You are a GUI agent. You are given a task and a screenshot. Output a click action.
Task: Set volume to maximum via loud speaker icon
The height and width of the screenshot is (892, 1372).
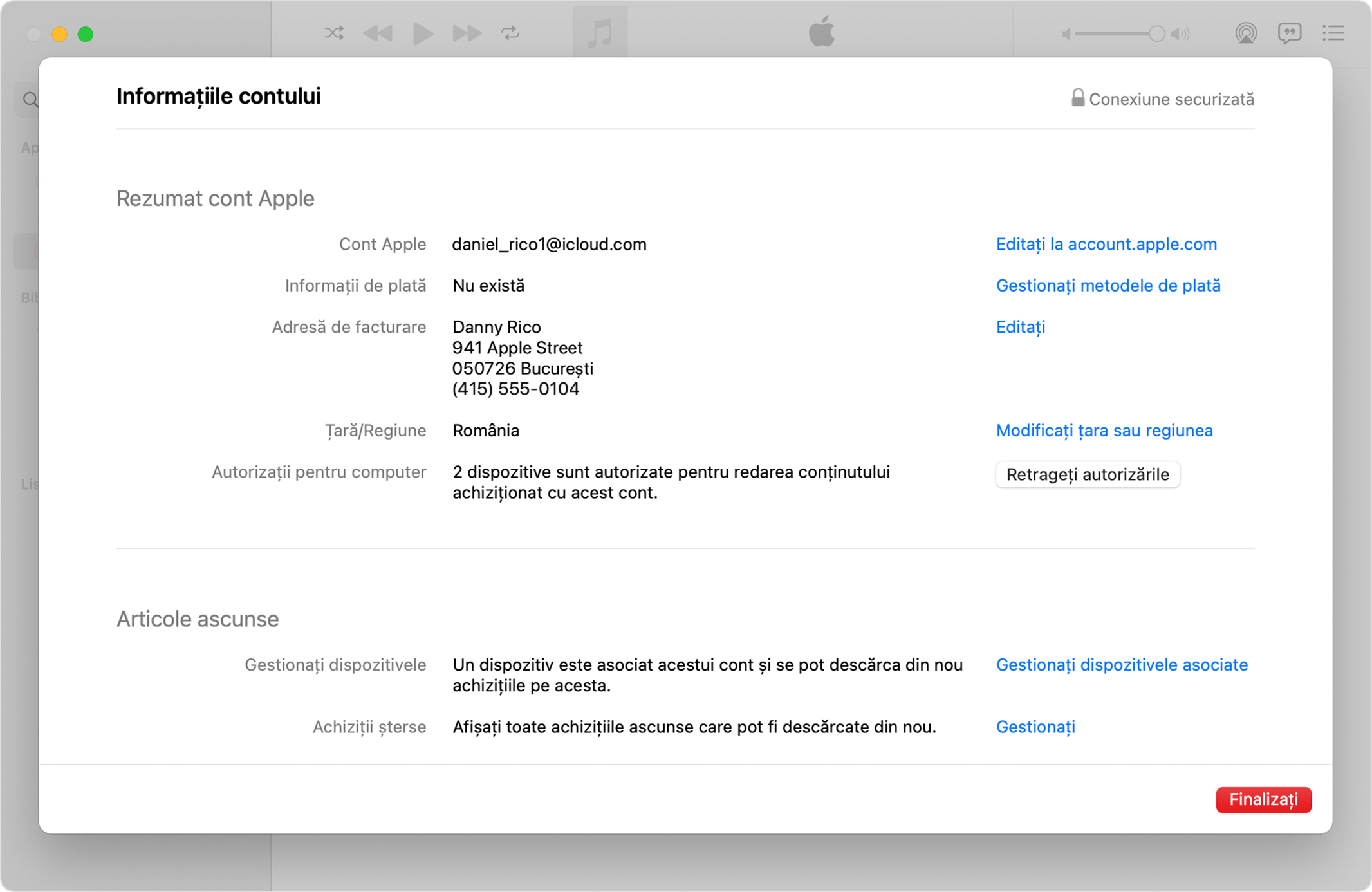click(x=1180, y=34)
